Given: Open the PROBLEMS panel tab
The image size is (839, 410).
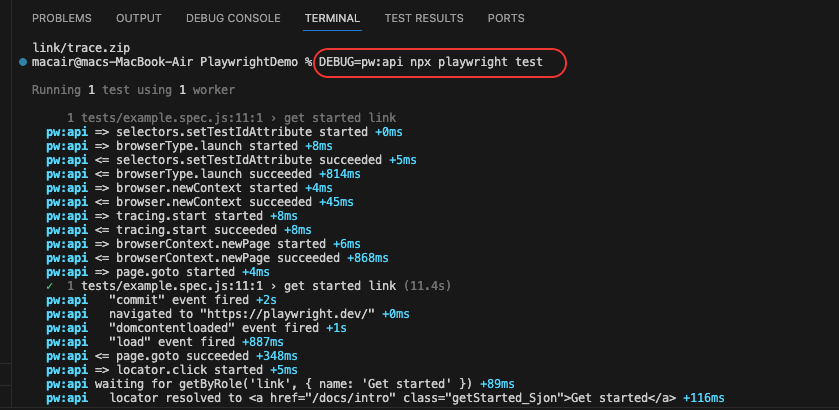Looking at the screenshot, I should click(x=62, y=18).
